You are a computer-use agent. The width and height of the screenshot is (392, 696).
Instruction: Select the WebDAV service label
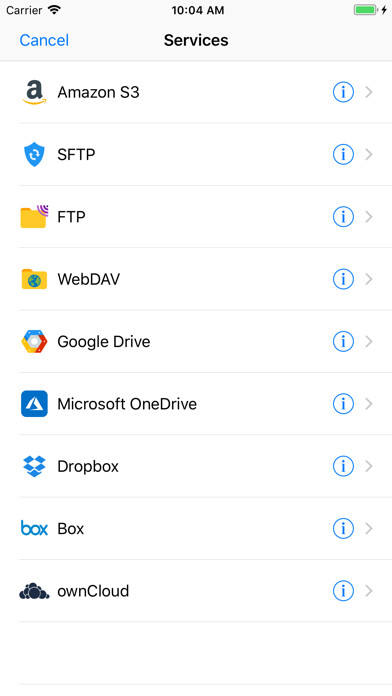click(x=88, y=279)
